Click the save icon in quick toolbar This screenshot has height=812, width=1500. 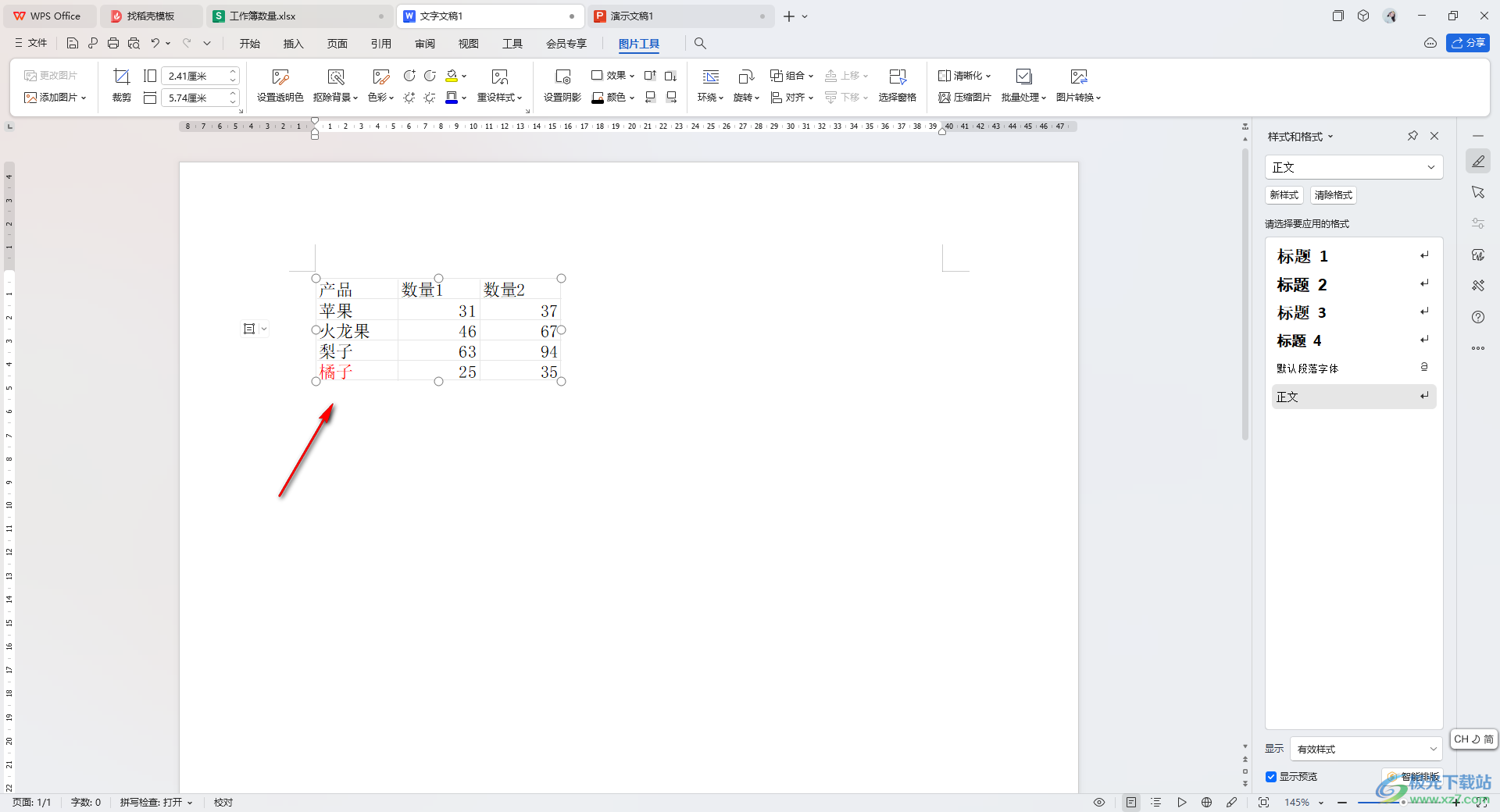pos(73,44)
